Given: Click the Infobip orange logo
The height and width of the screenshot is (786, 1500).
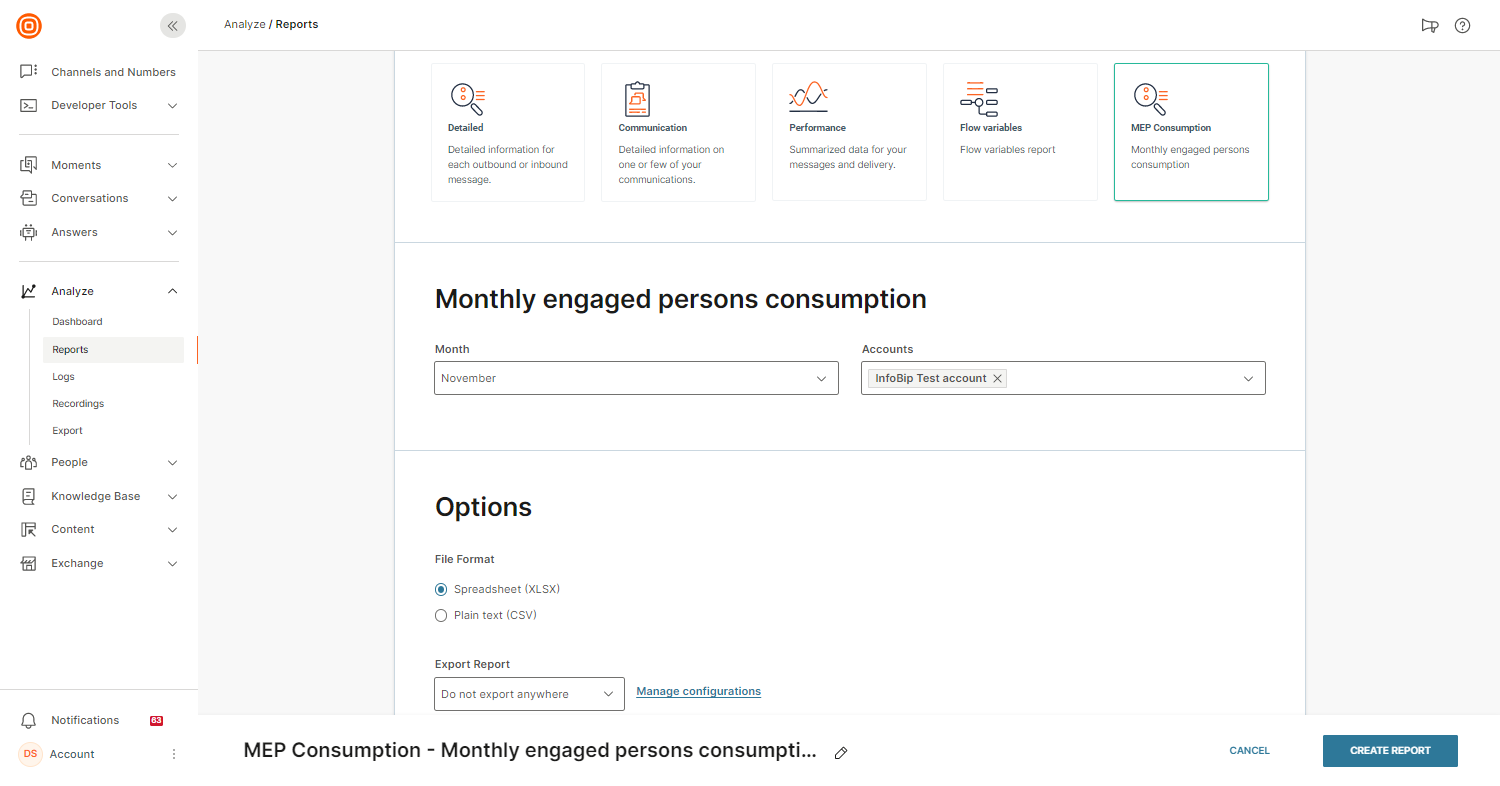Looking at the screenshot, I should click(x=29, y=26).
